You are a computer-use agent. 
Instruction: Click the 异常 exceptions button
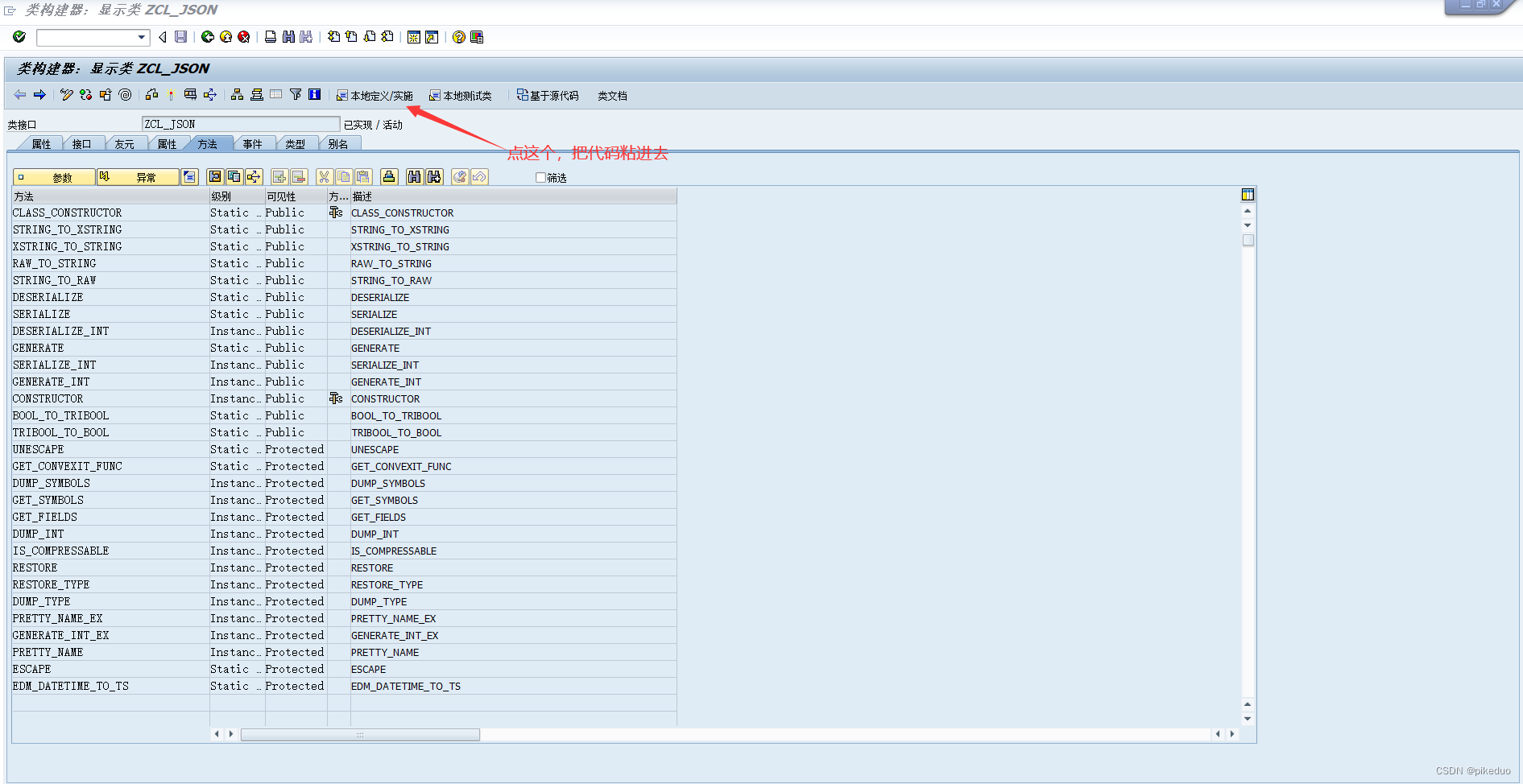click(138, 177)
